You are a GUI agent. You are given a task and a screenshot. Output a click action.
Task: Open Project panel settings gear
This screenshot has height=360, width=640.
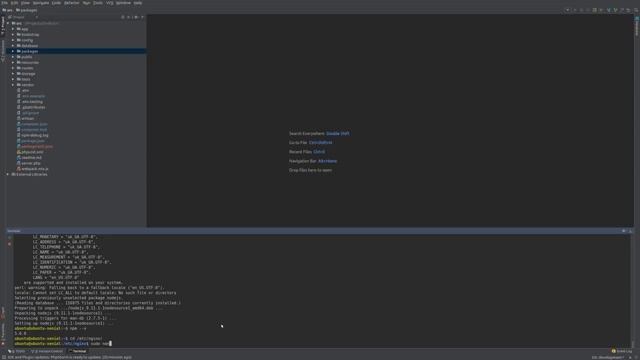pos(136,17)
